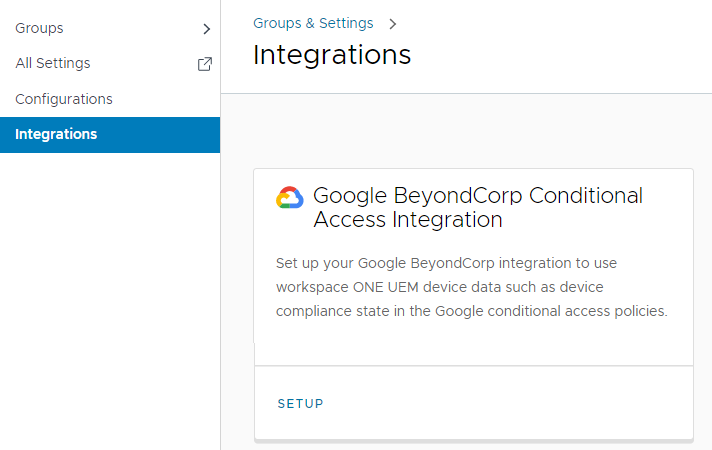The image size is (712, 450).
Task: Click the Google Cloud logo icon
Action: pyautogui.click(x=290, y=198)
